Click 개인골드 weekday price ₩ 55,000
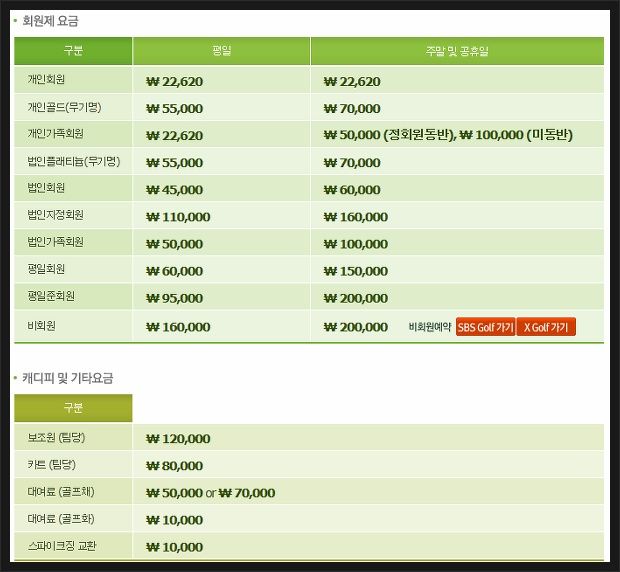Image resolution: width=620 pixels, height=572 pixels. click(174, 109)
